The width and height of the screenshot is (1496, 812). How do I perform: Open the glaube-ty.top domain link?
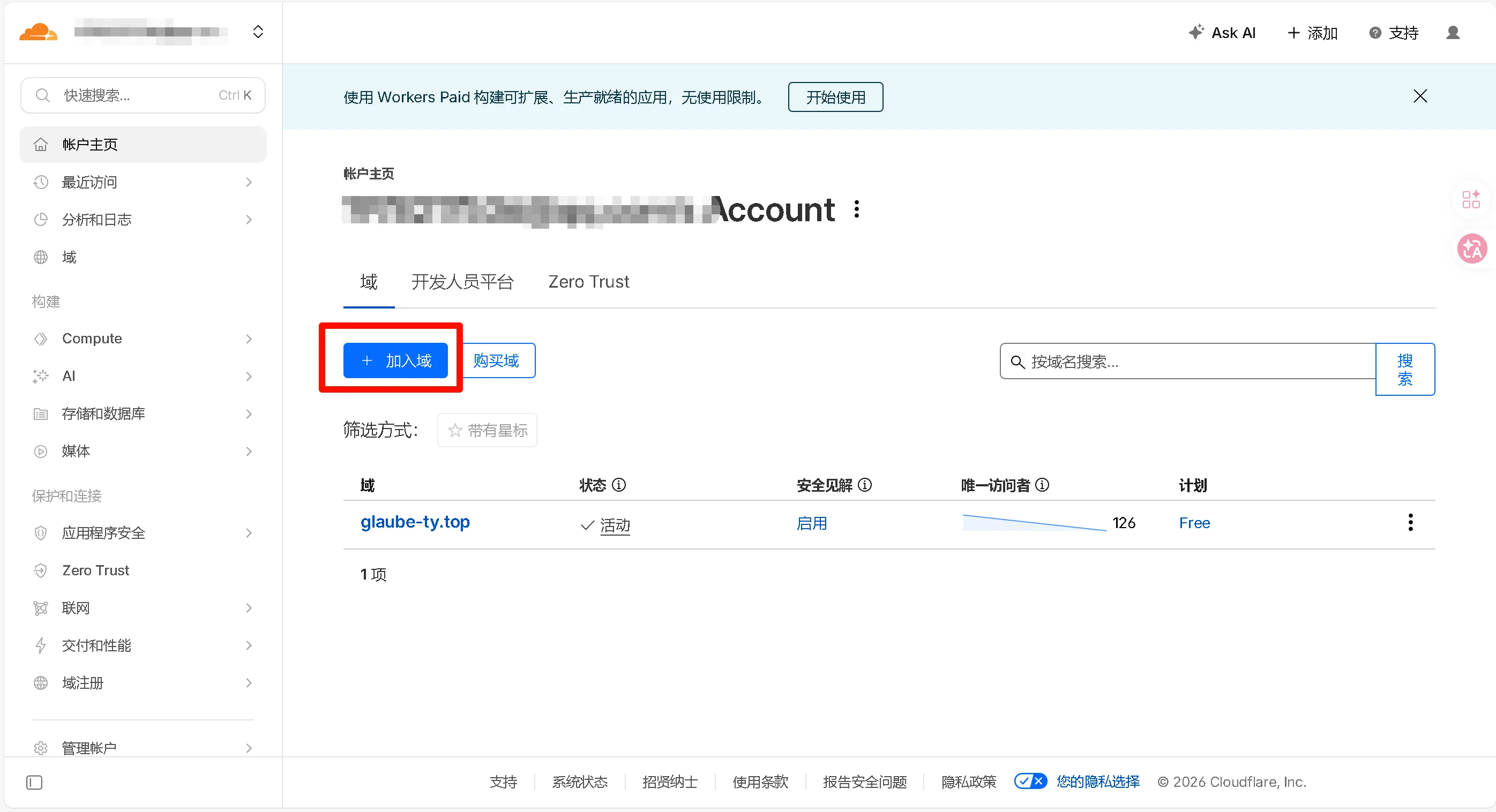[x=415, y=522]
